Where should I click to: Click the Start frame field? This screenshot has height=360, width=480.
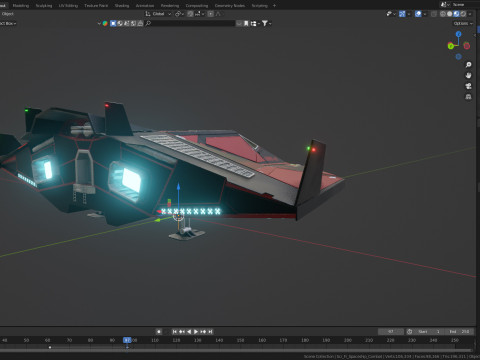(429, 332)
